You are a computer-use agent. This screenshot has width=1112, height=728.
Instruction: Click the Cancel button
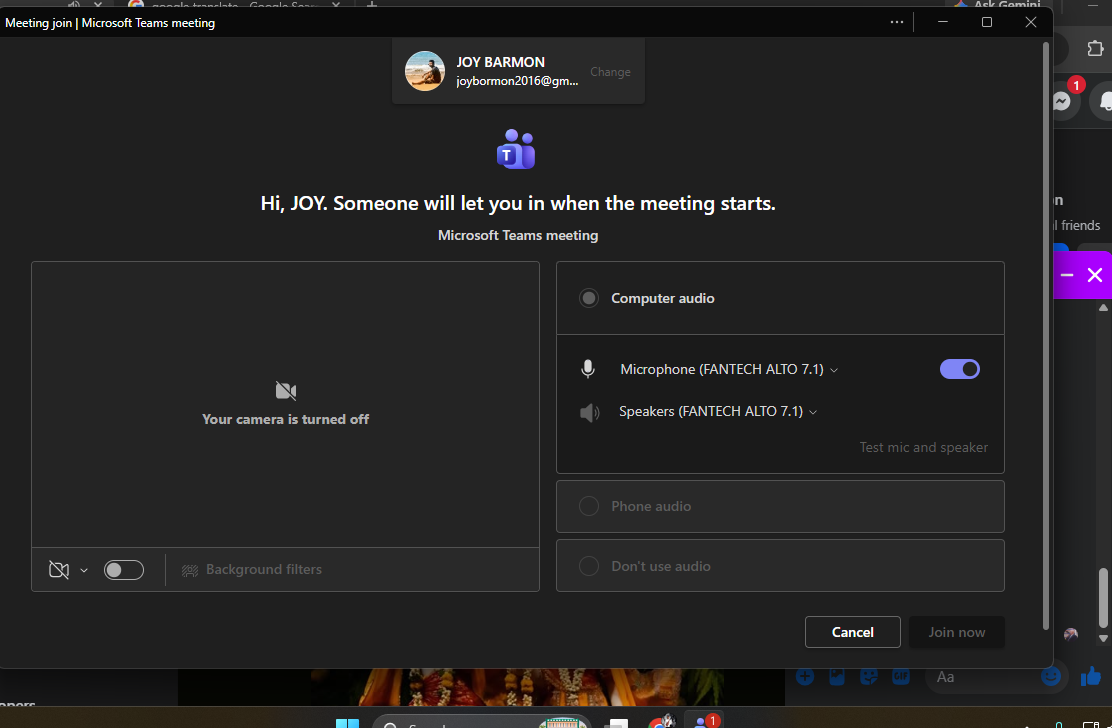(852, 632)
